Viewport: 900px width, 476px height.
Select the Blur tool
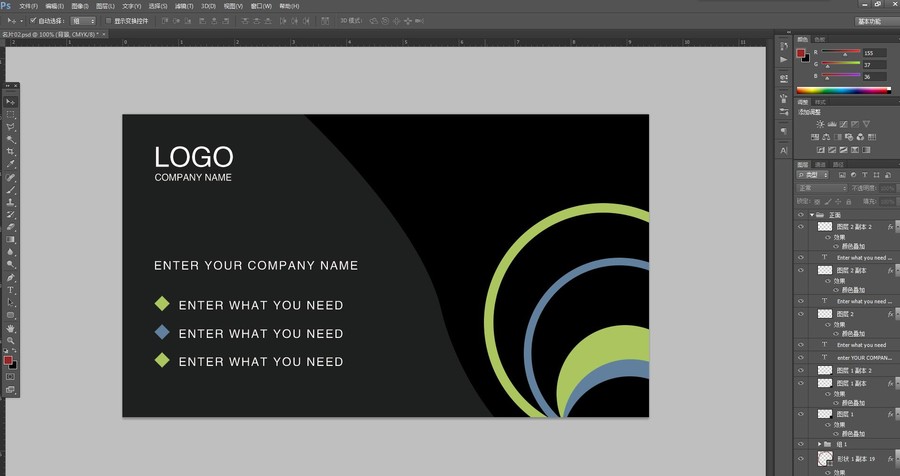pos(10,252)
